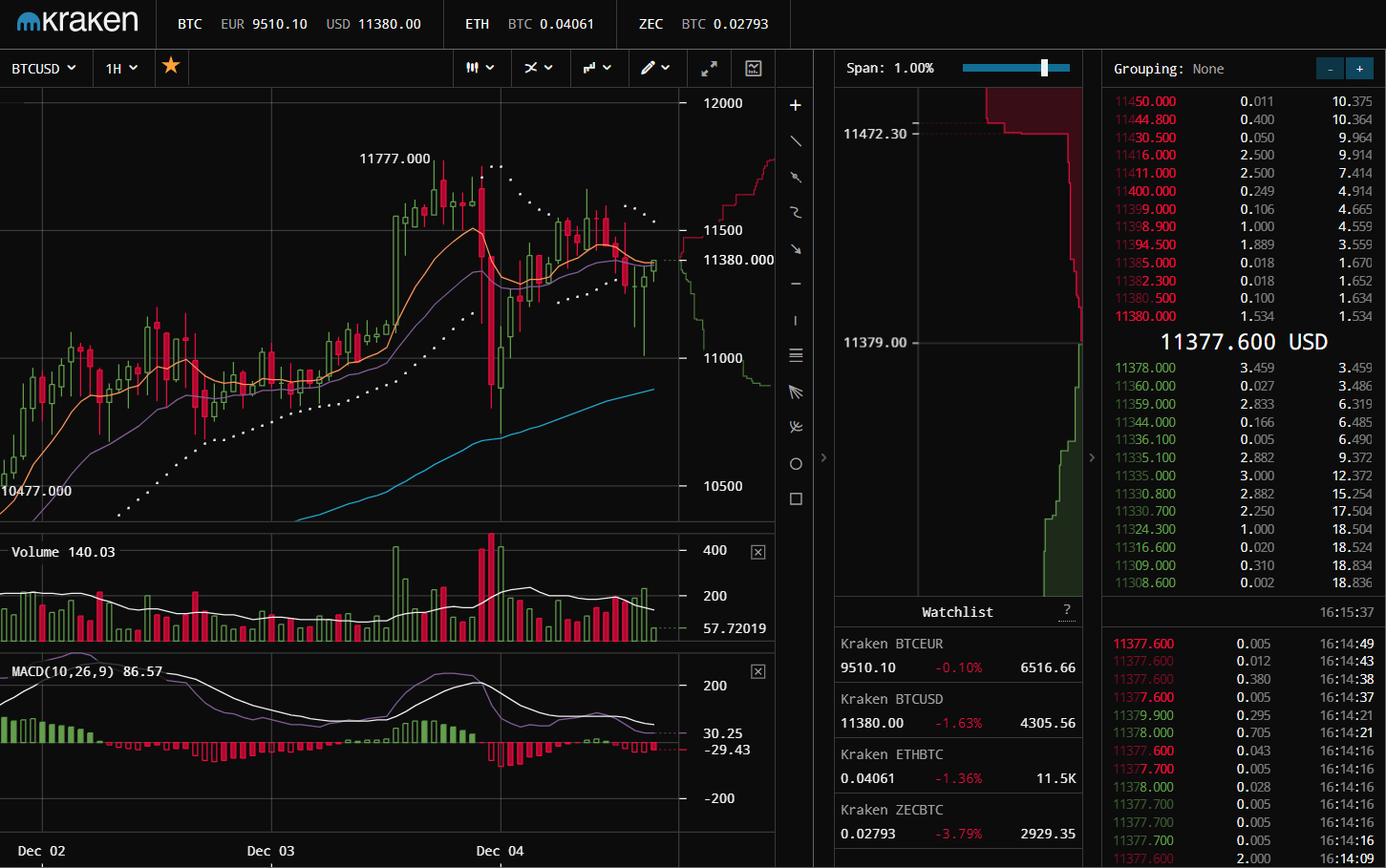
Task: Click the 10477.000 low price label
Action: [36, 491]
